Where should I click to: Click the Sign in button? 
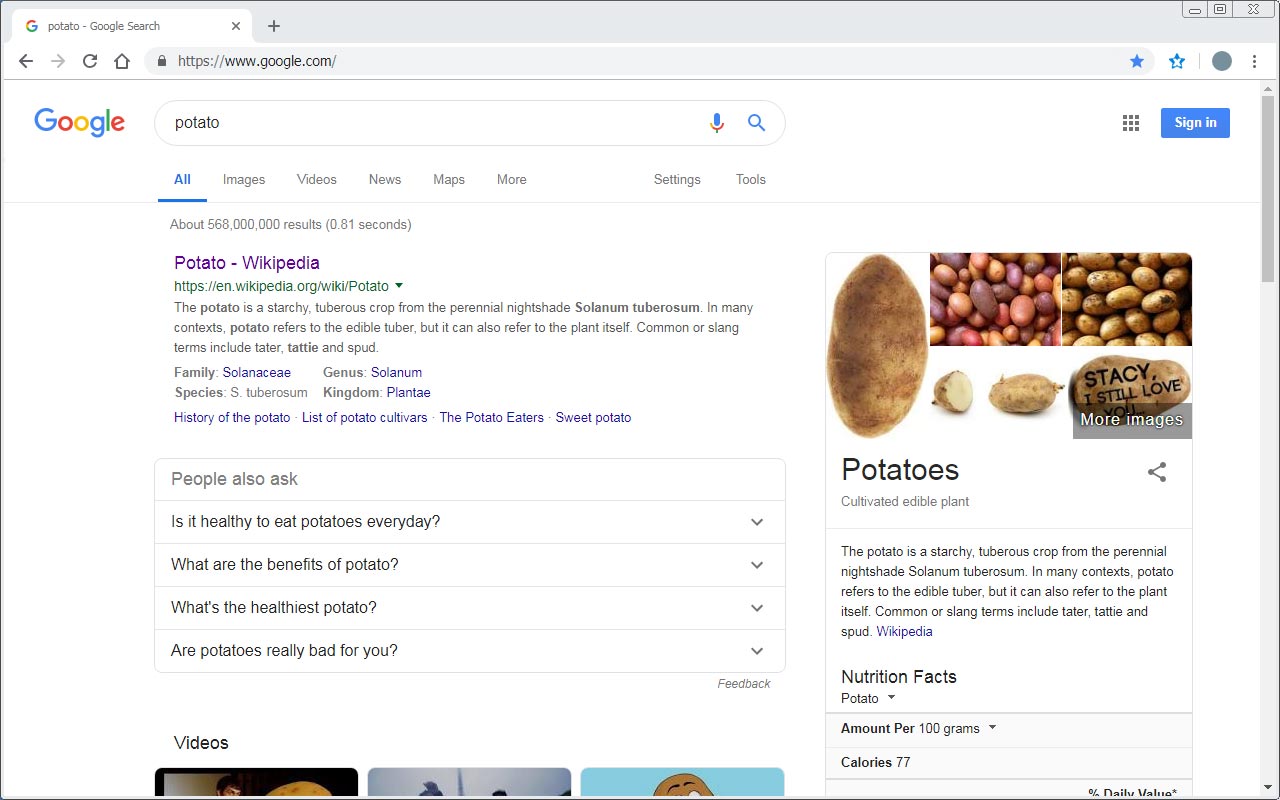[x=1195, y=123]
